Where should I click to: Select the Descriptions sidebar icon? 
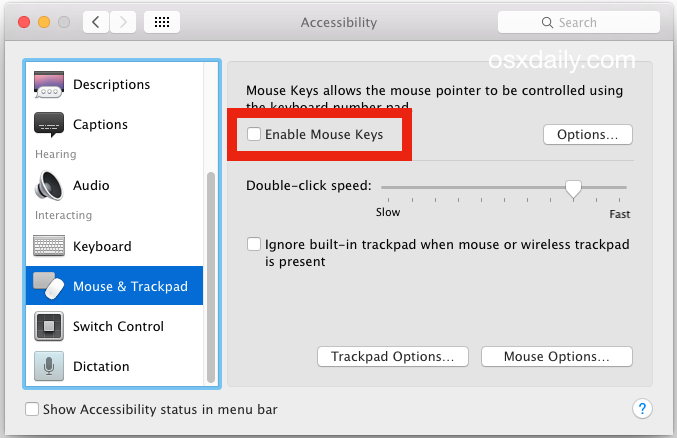[49, 84]
